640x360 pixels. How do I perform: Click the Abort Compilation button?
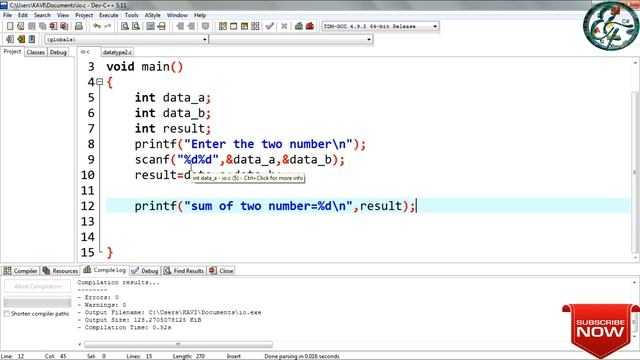tap(37, 287)
